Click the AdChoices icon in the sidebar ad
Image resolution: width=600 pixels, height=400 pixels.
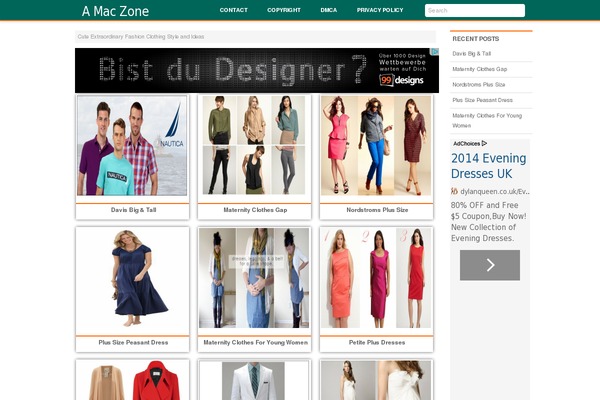point(484,144)
